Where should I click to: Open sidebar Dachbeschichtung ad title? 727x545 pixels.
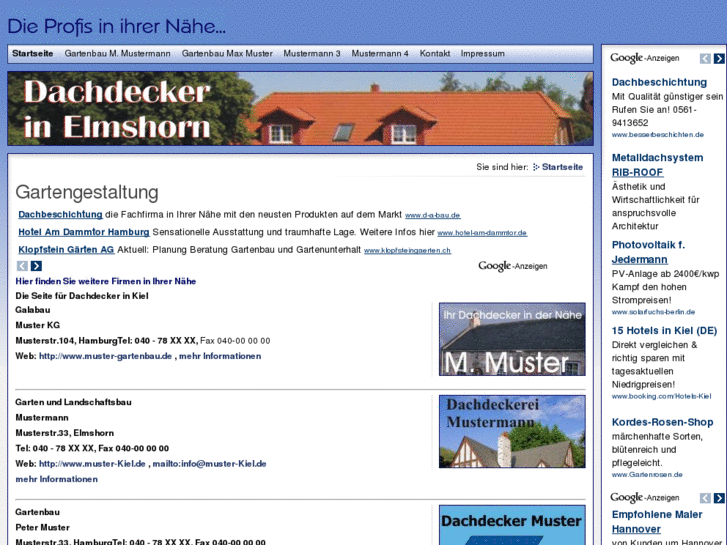point(659,82)
